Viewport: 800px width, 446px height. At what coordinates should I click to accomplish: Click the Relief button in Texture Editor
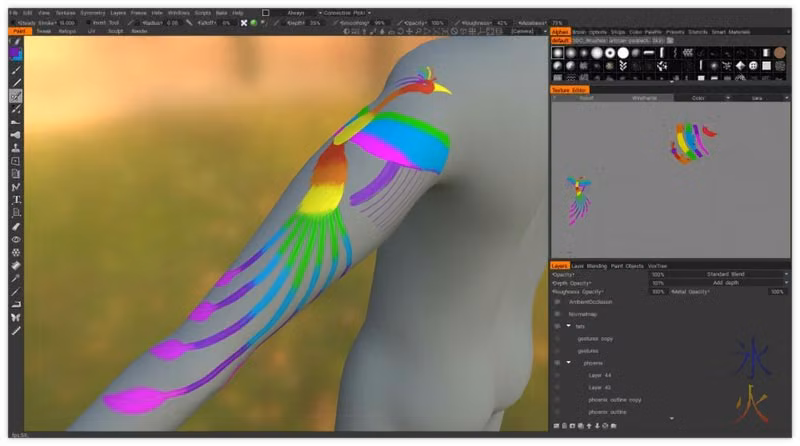point(587,98)
